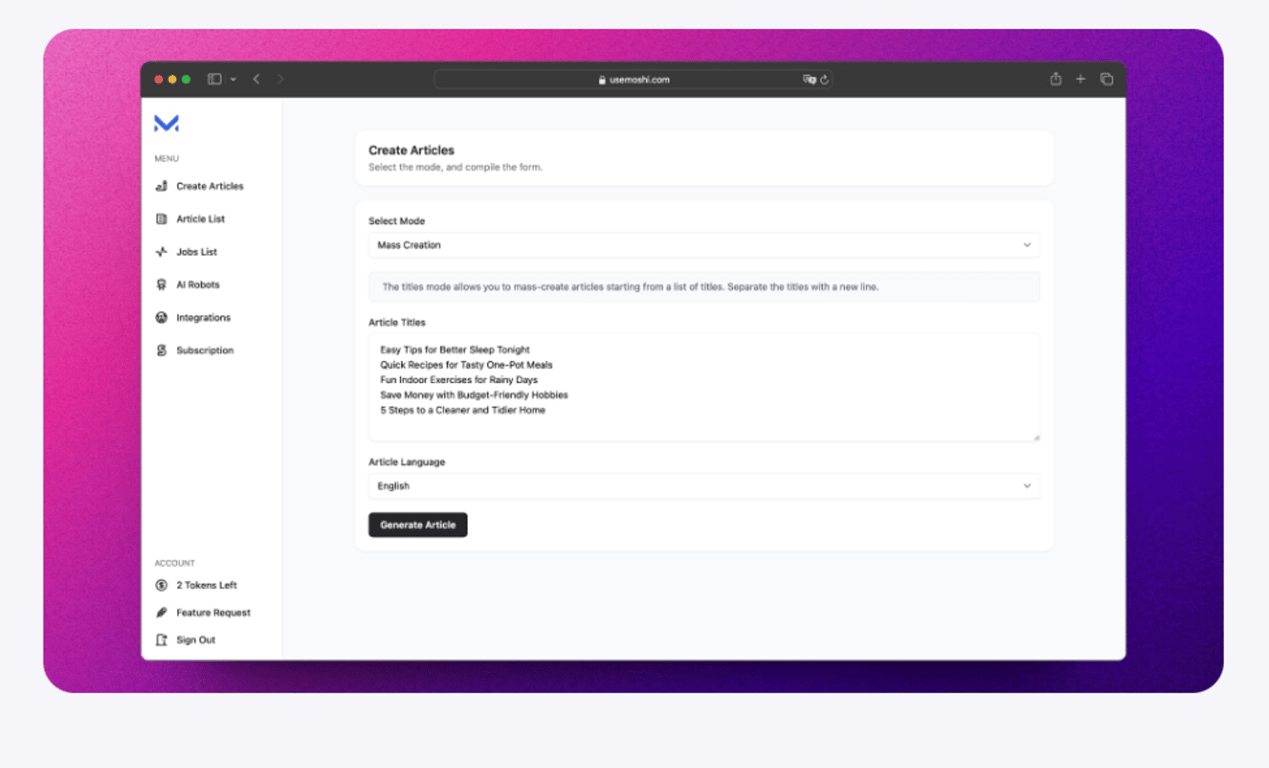Click the Subscription dollar icon
Viewport: 1269px width, 768px height.
[161, 351]
